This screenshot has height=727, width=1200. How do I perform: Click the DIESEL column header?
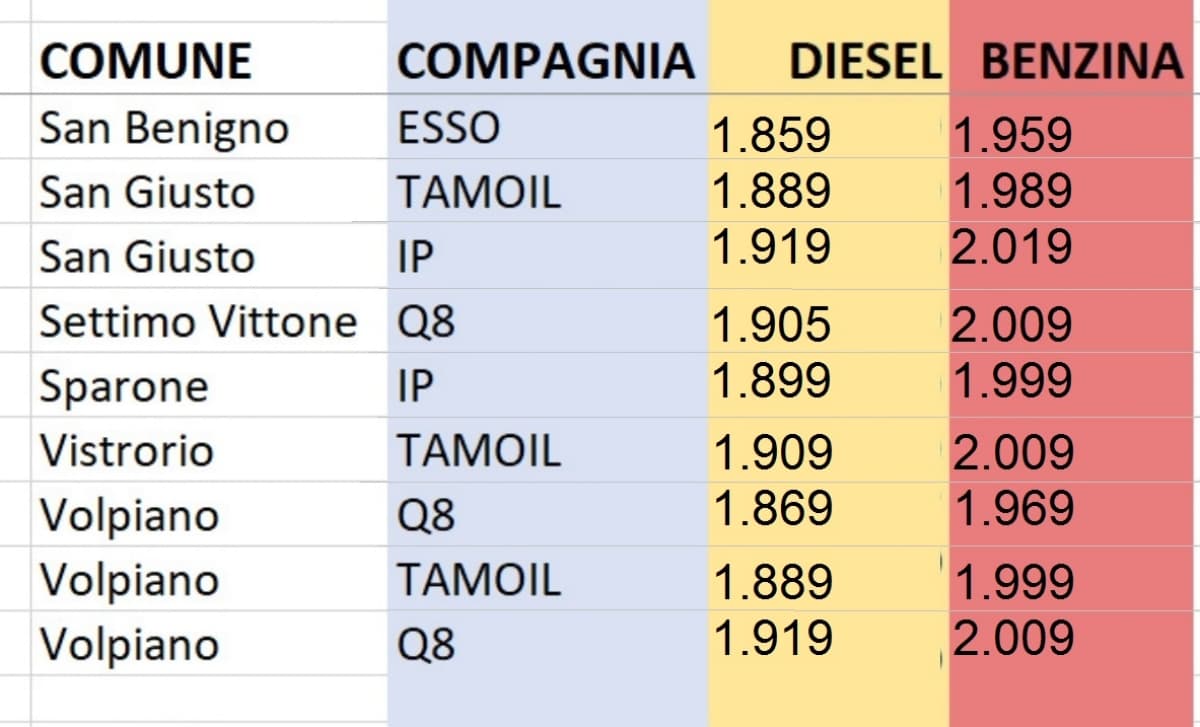click(x=865, y=62)
